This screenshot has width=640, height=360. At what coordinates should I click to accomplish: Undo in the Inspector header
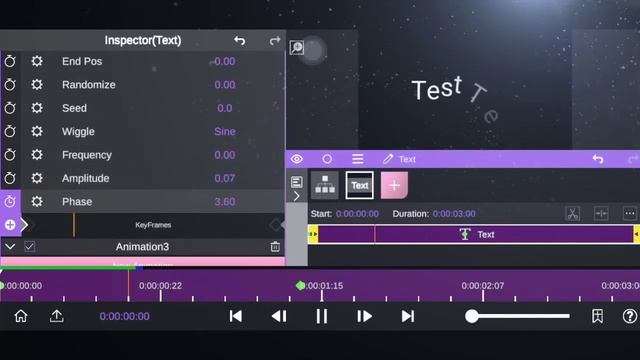[x=240, y=40]
